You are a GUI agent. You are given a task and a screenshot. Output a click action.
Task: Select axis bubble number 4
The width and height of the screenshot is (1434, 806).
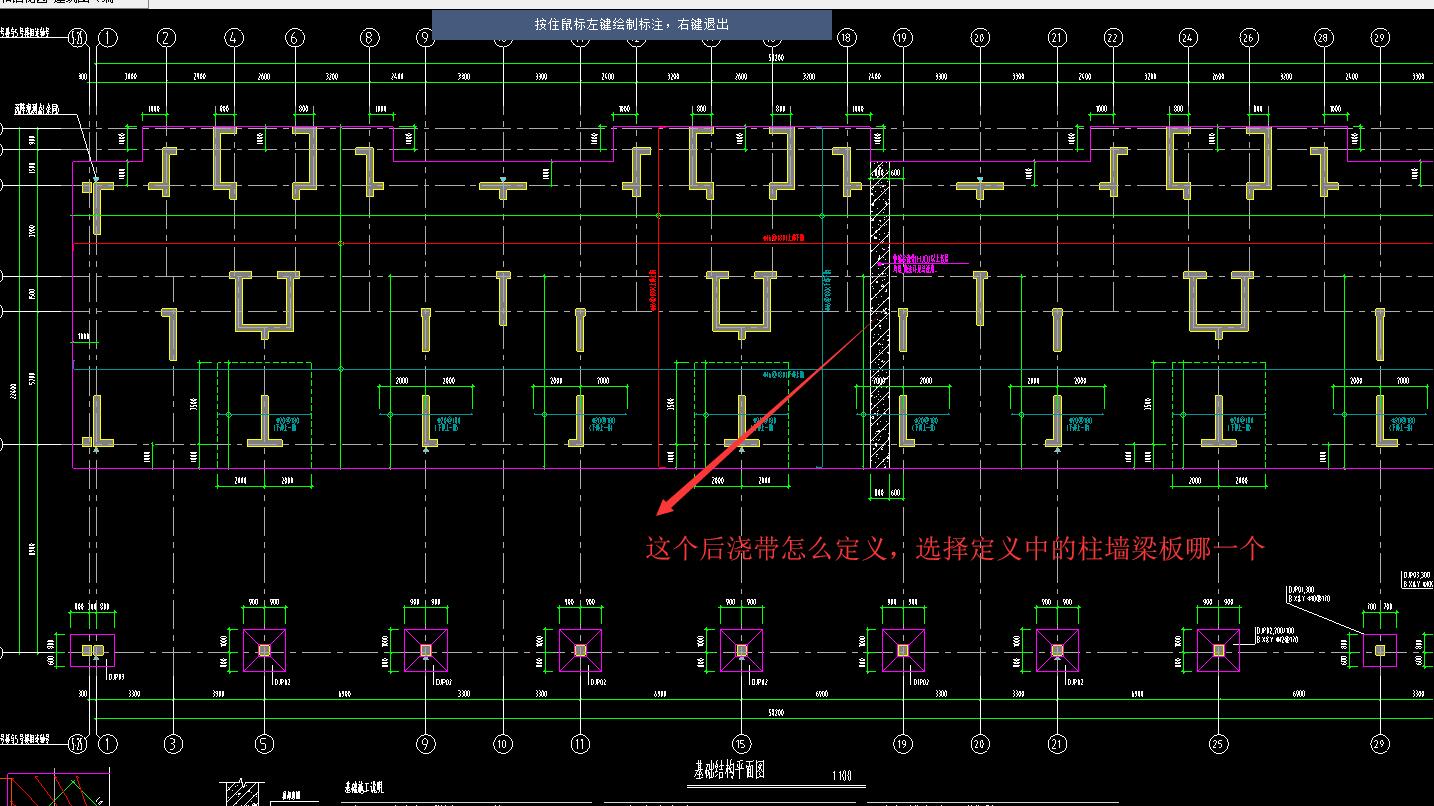pos(233,38)
